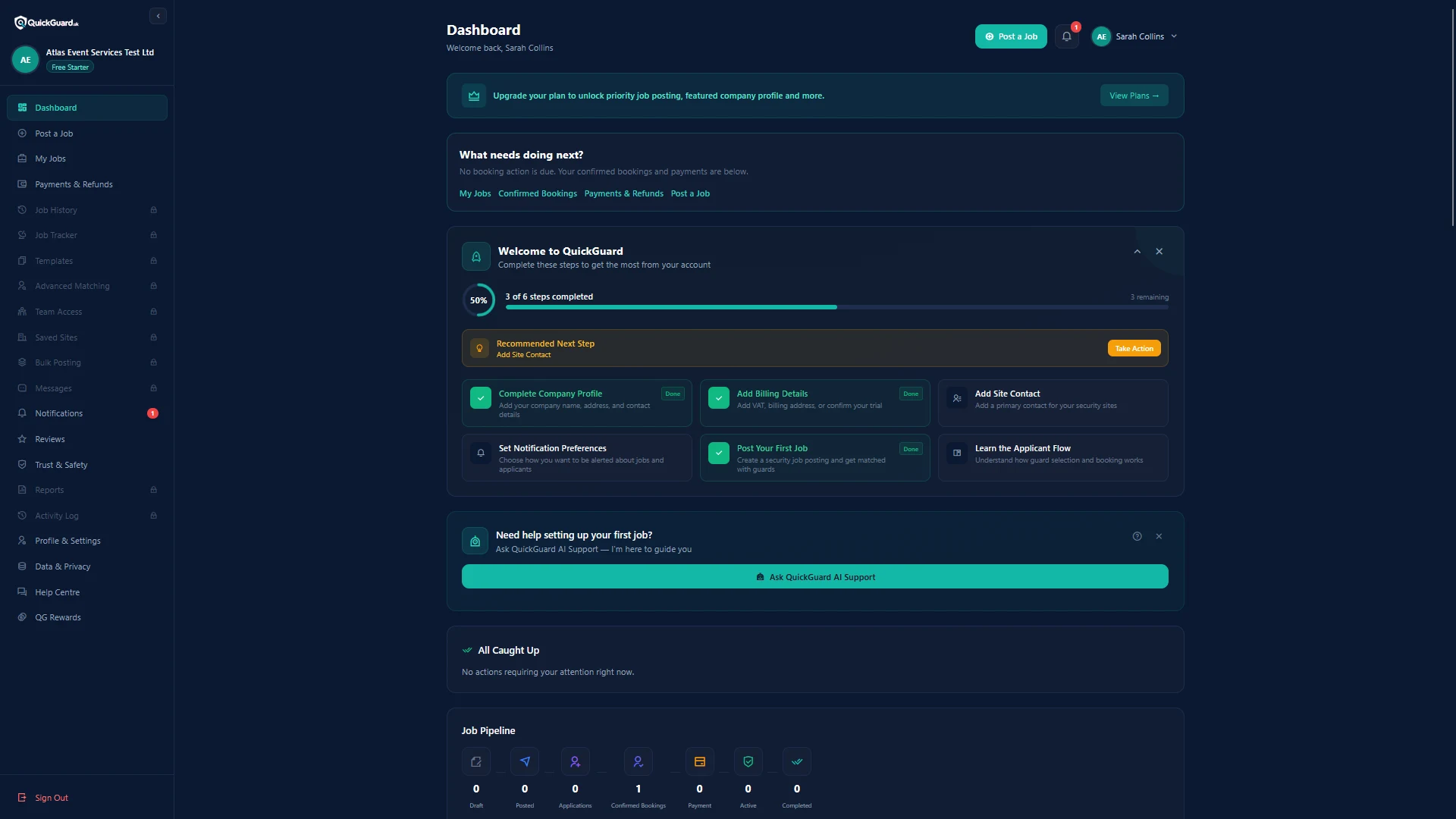Open the Sarah Collins user dropdown
Screen dimensions: 1456x819
click(1134, 36)
